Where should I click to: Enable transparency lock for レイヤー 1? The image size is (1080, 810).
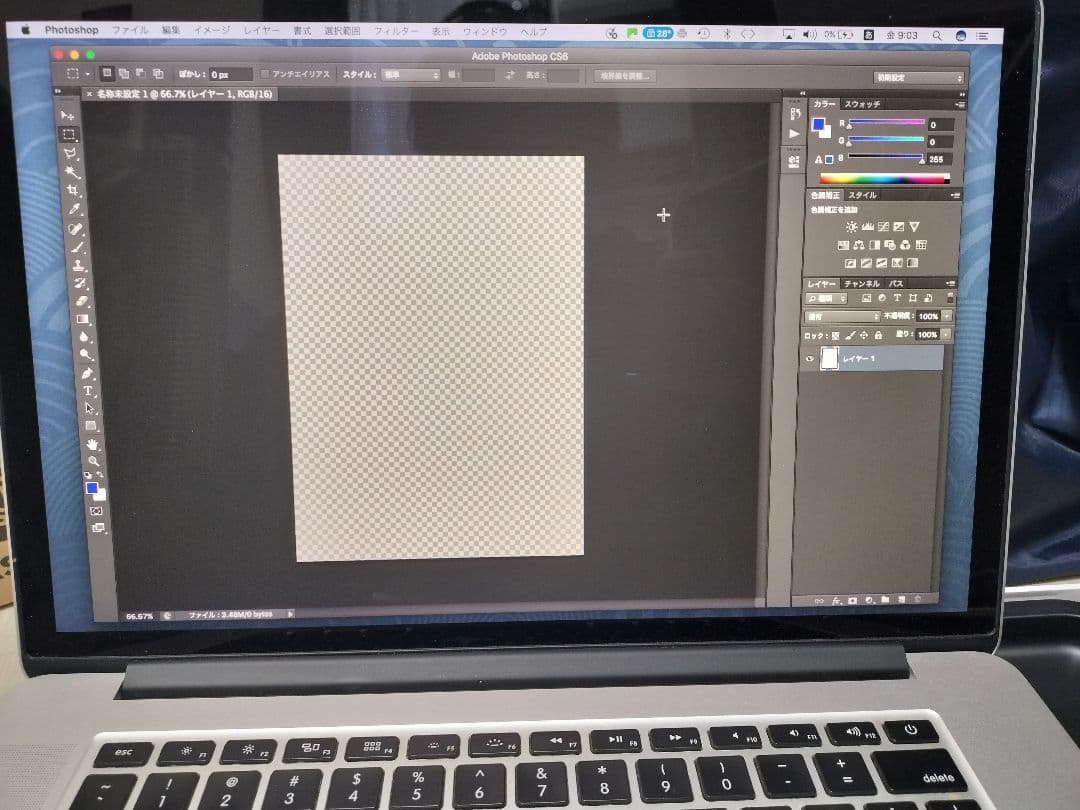coord(835,335)
